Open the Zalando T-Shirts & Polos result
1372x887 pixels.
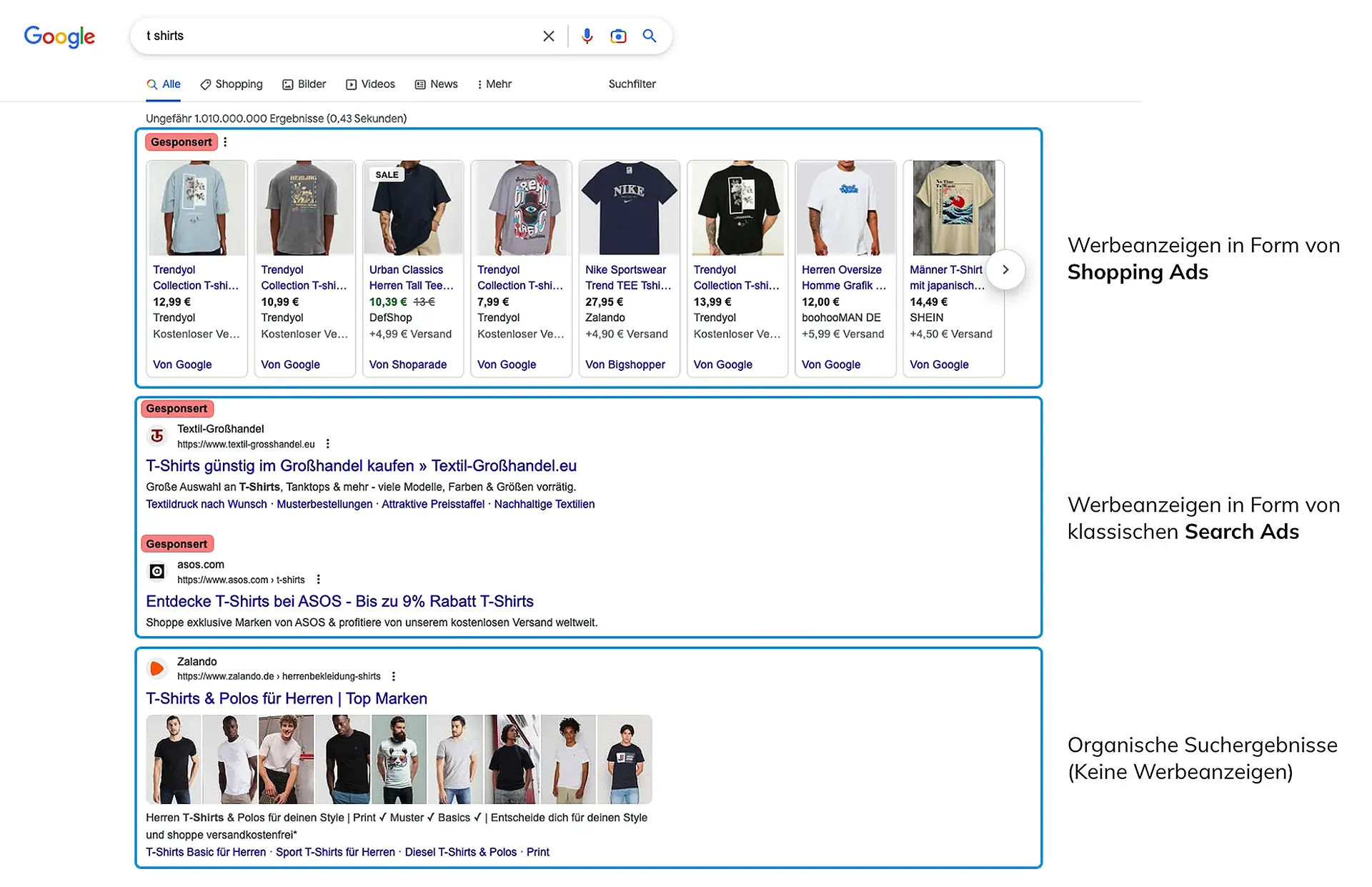(x=286, y=698)
